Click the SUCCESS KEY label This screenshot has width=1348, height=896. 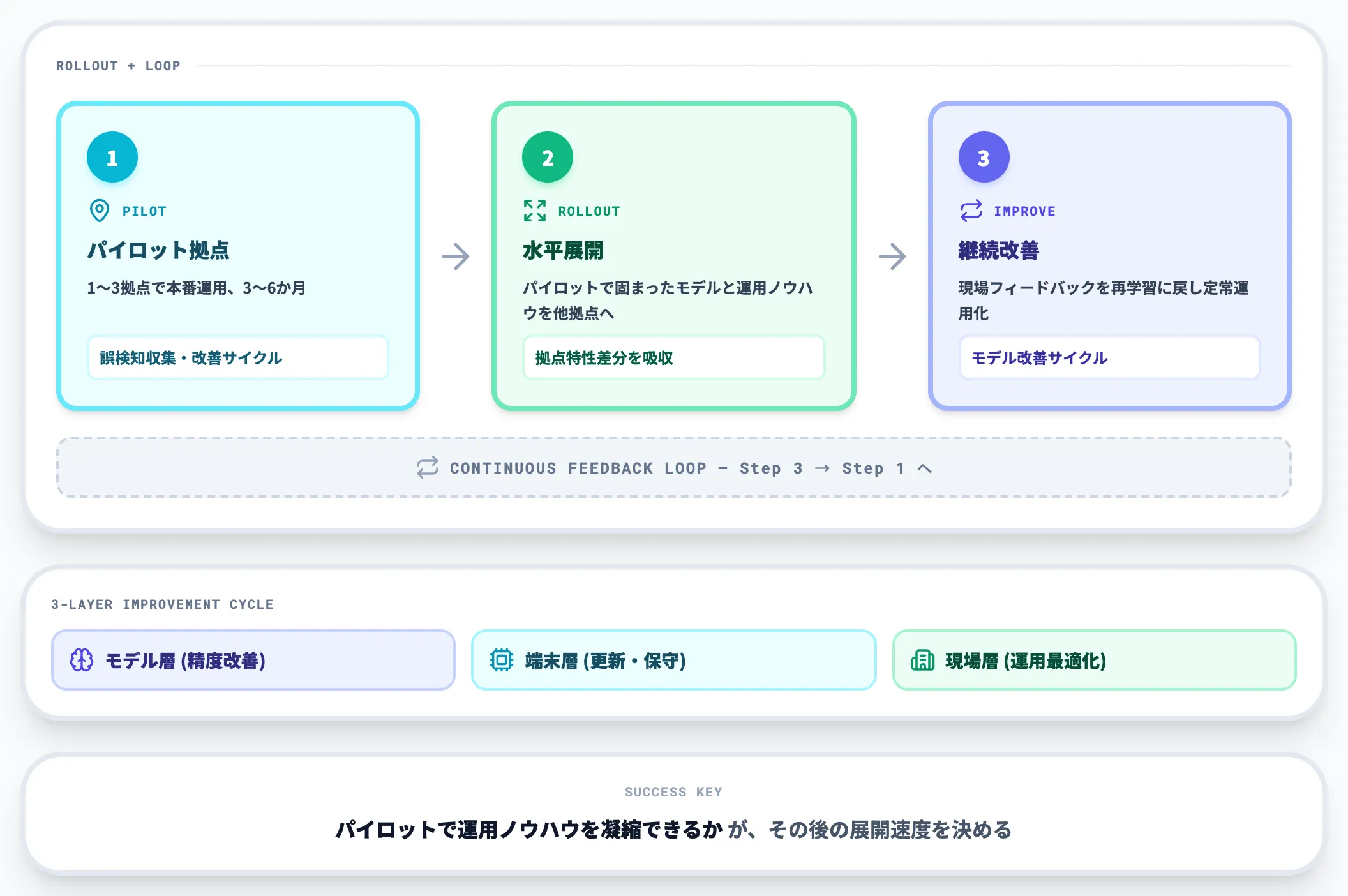[673, 792]
